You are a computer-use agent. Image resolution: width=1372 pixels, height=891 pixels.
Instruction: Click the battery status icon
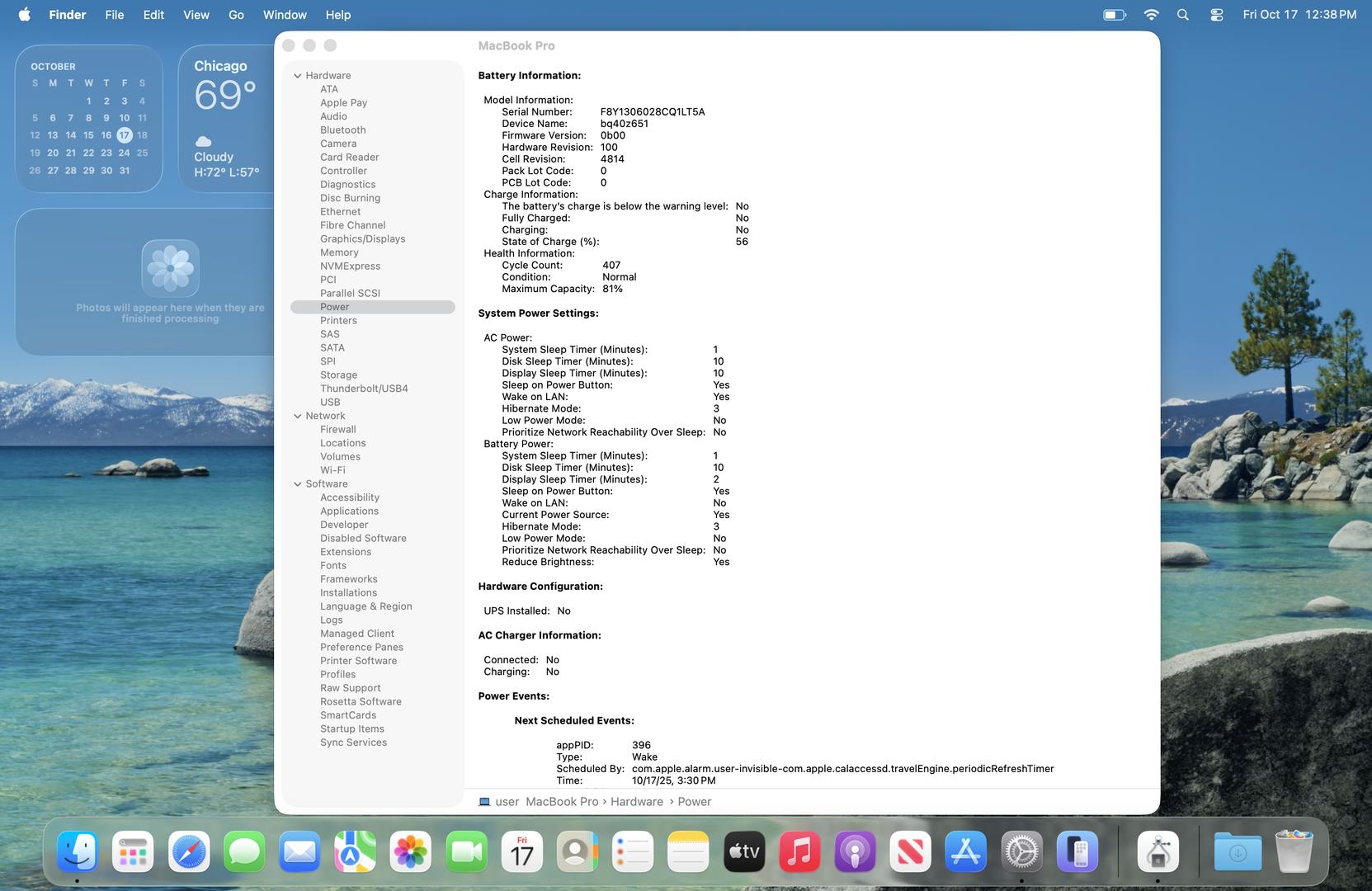click(x=1114, y=15)
